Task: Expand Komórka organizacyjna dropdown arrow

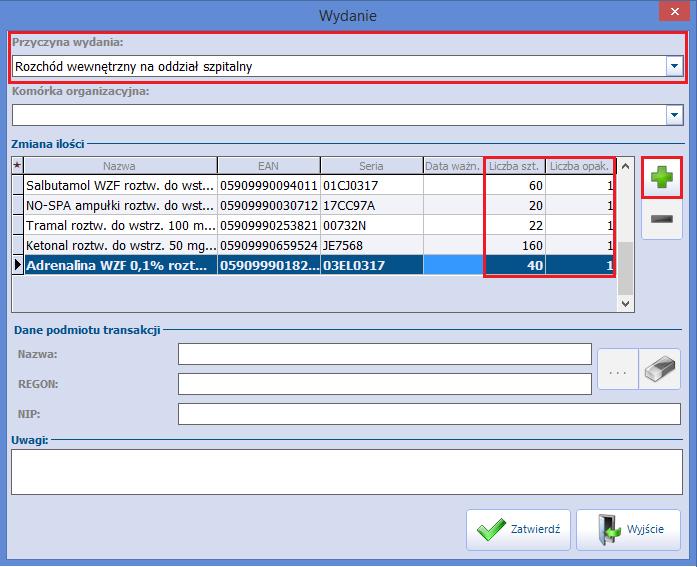Action: point(674,115)
